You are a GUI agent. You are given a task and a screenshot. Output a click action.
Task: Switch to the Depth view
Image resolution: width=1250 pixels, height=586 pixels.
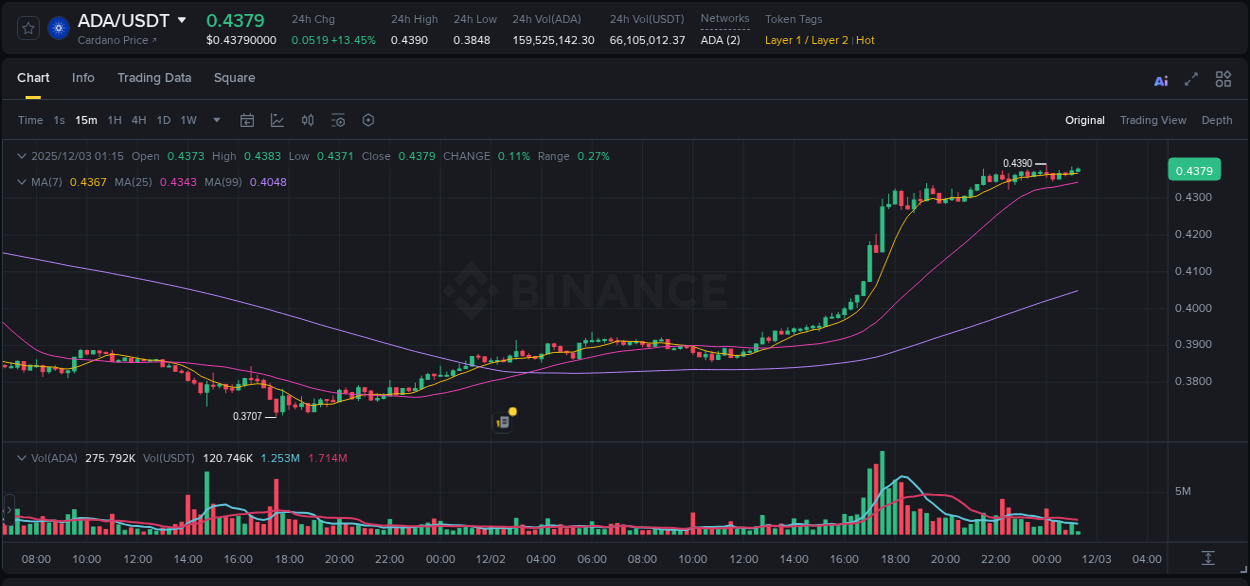(1216, 120)
